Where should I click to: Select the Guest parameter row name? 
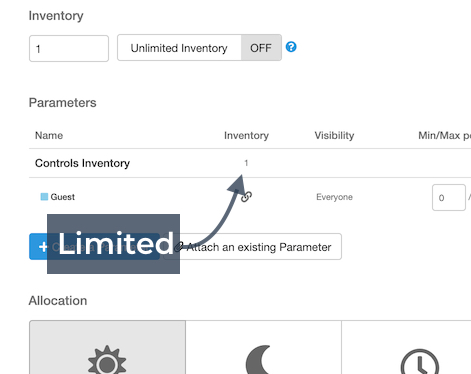pyautogui.click(x=63, y=197)
